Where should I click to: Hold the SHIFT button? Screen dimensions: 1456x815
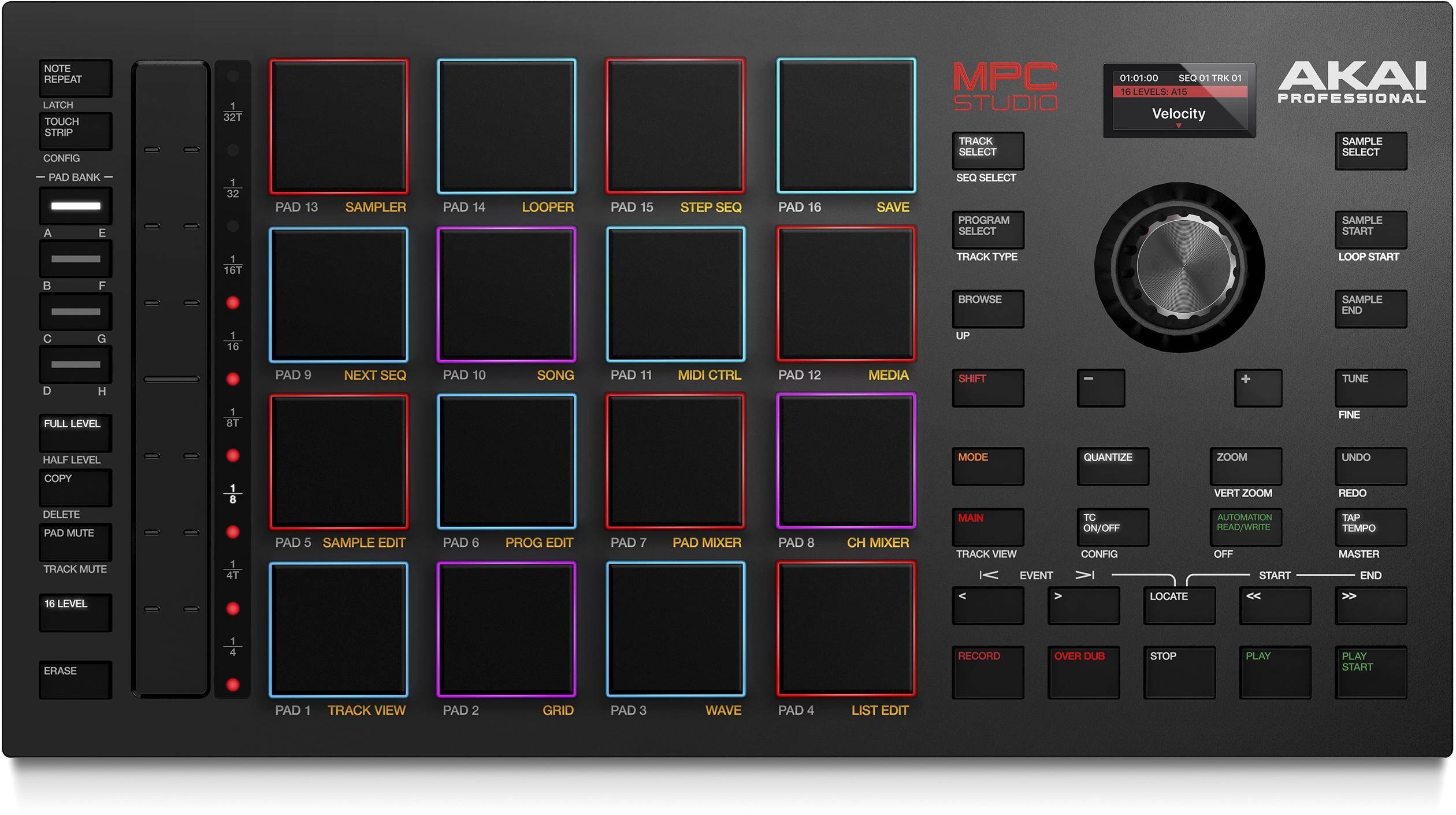tap(988, 388)
